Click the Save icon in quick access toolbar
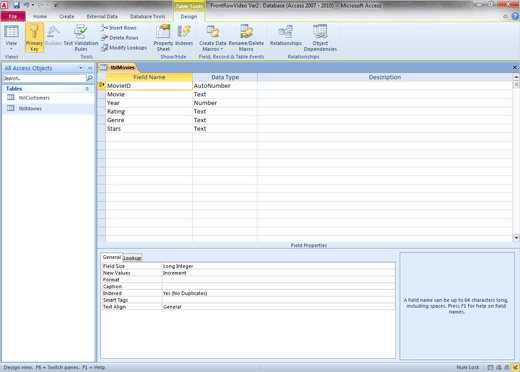 coord(16,5)
